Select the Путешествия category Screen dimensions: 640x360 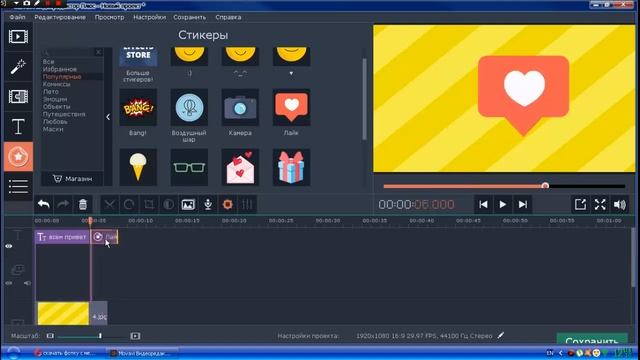64,114
